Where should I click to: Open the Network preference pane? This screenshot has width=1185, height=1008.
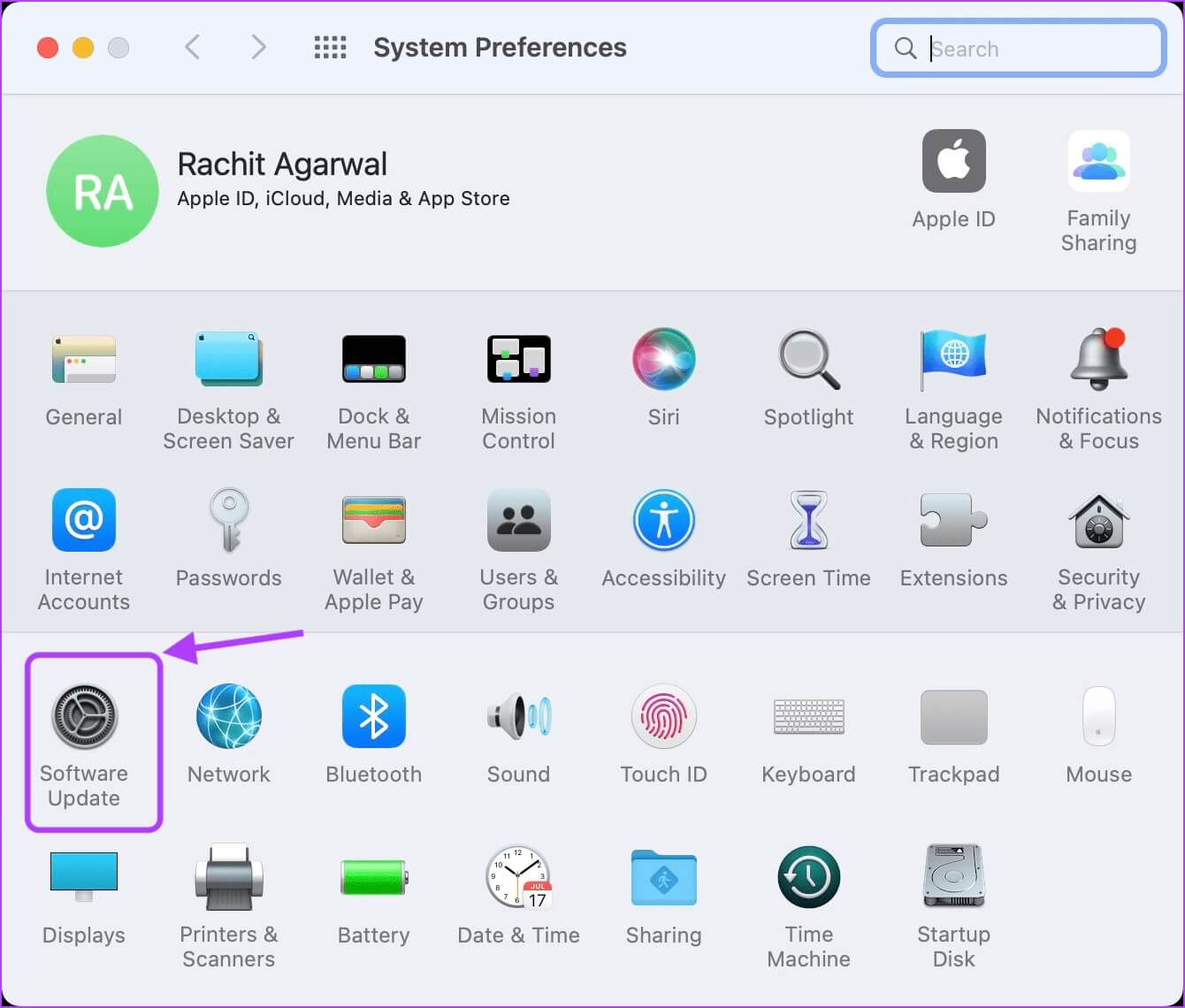pos(228,717)
